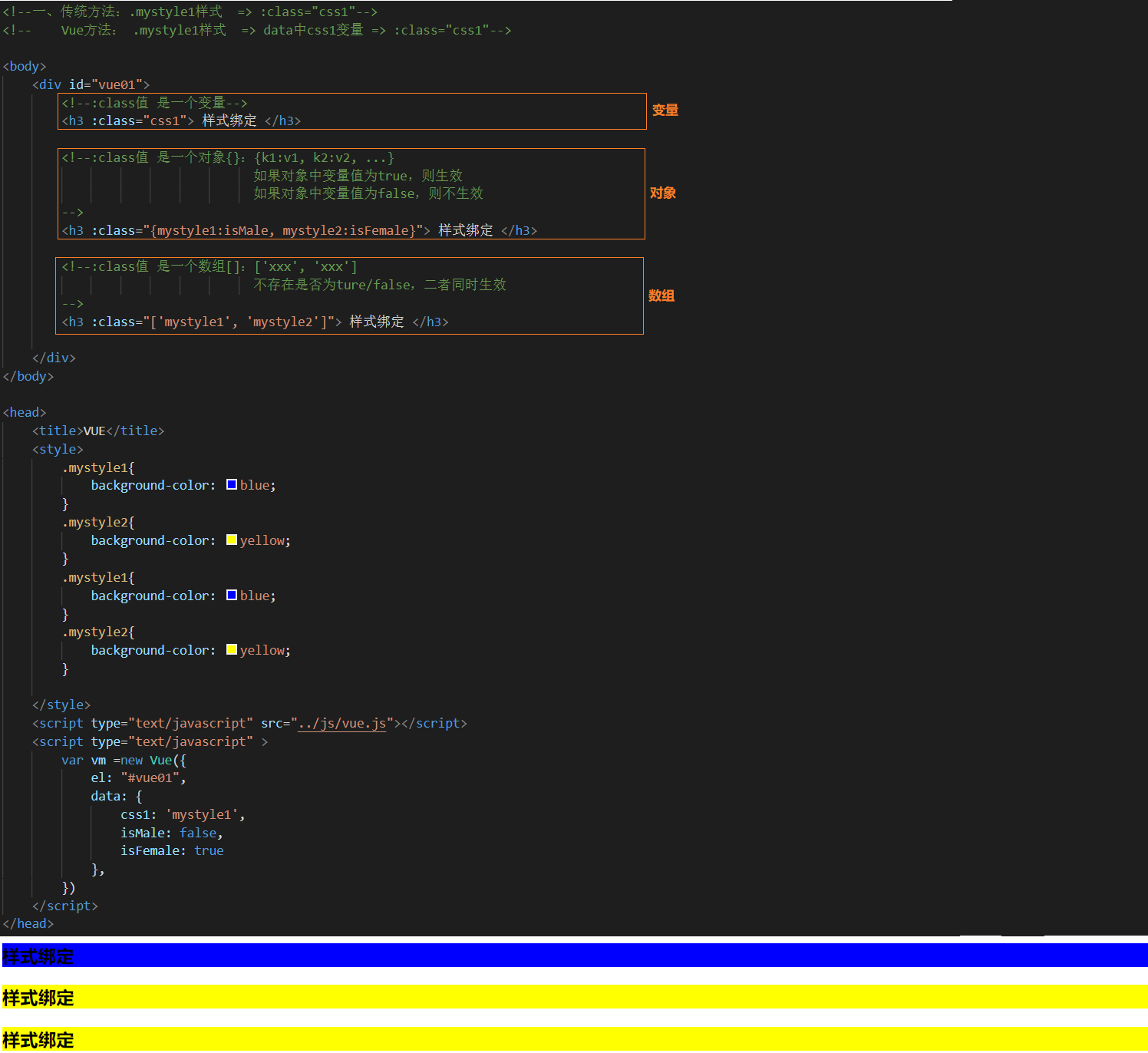This screenshot has height=1053, width=1148.
Task: Click the opening <style> tag
Action: [x=58, y=450]
